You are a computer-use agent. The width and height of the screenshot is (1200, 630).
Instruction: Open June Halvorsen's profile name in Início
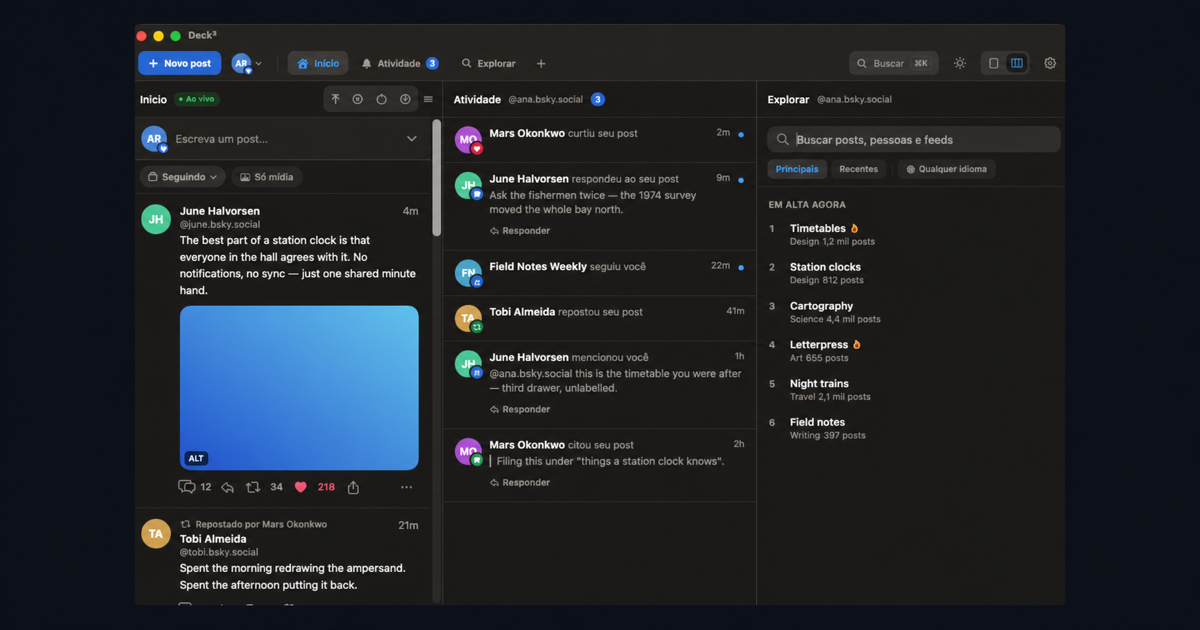[220, 211]
